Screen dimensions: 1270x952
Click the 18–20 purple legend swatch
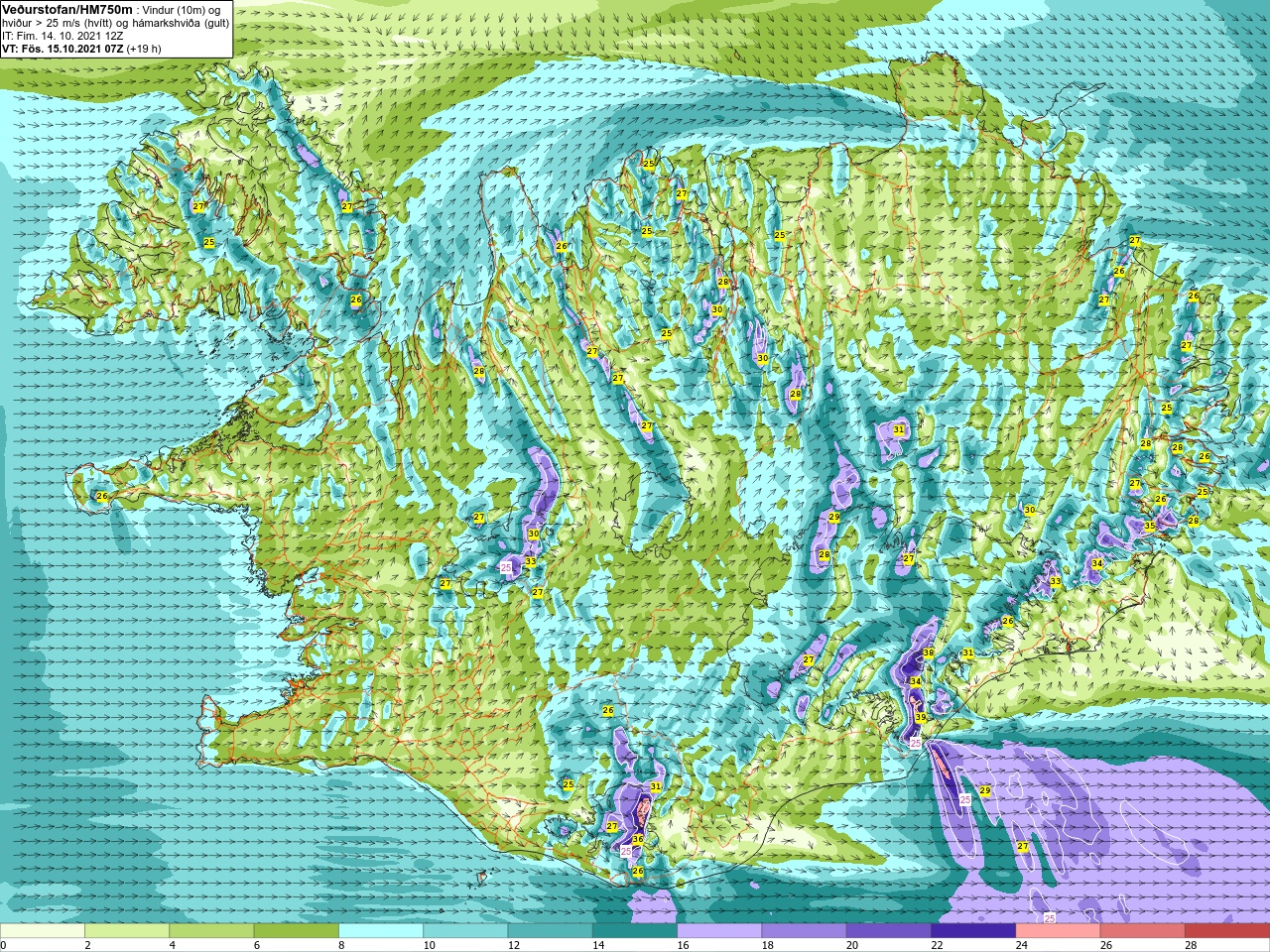point(804,931)
